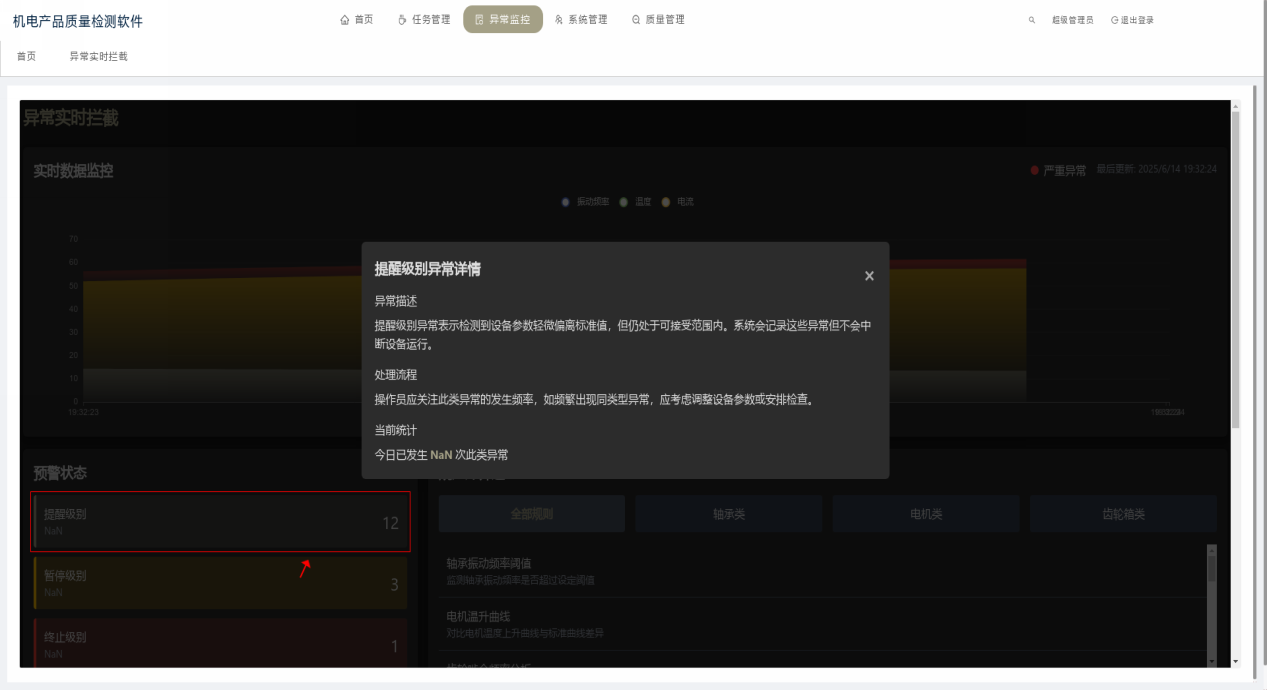
Task: Click the 任务管理 menu icon
Action: click(402, 19)
